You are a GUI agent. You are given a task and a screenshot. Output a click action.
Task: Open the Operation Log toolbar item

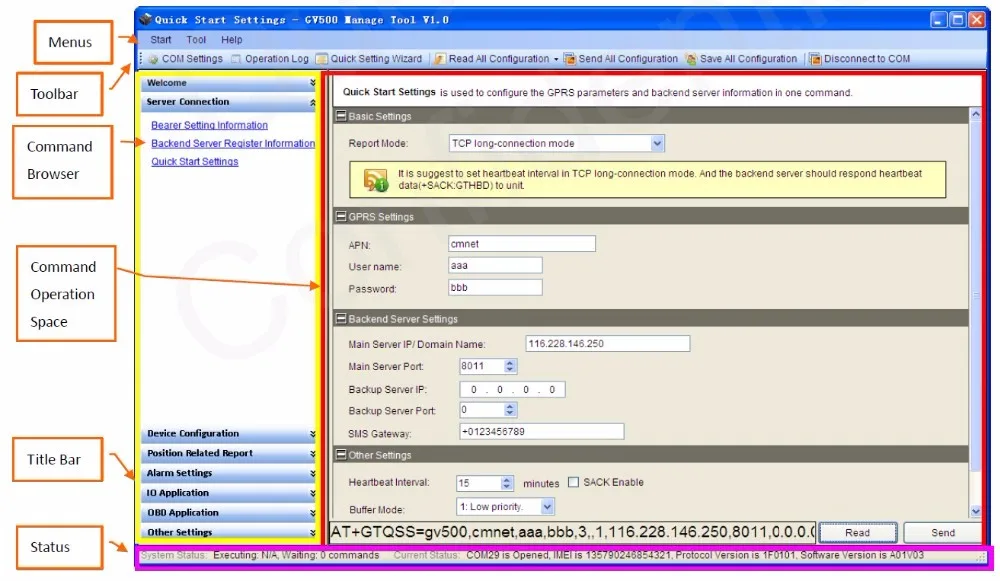270,59
